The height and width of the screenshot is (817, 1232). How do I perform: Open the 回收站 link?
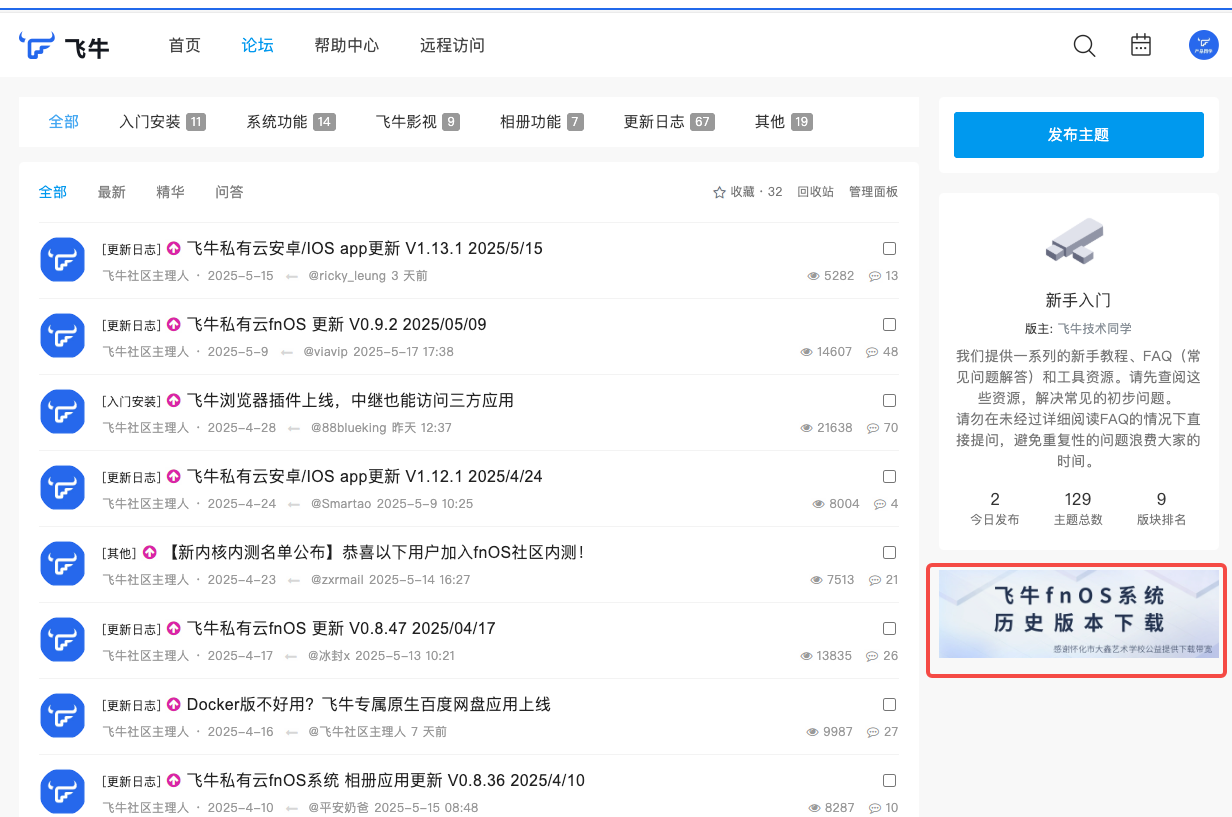pyautogui.click(x=815, y=192)
